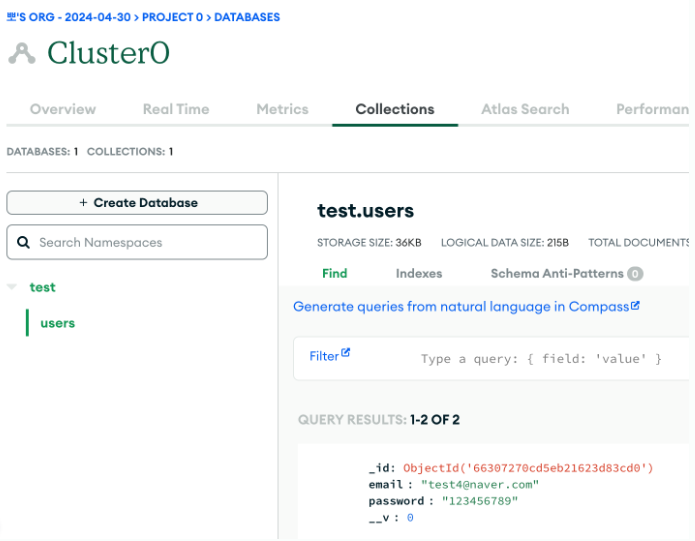Click the password value "123456789"
Screen dimensions: 695x541
click(480, 501)
